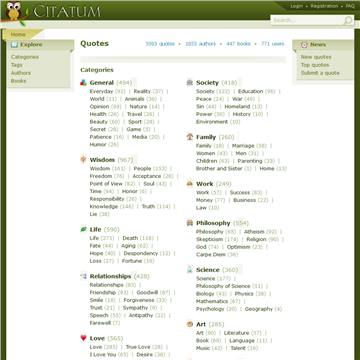Select the Skepticism subcategory link
360x360 pixels.
pos(209,239)
